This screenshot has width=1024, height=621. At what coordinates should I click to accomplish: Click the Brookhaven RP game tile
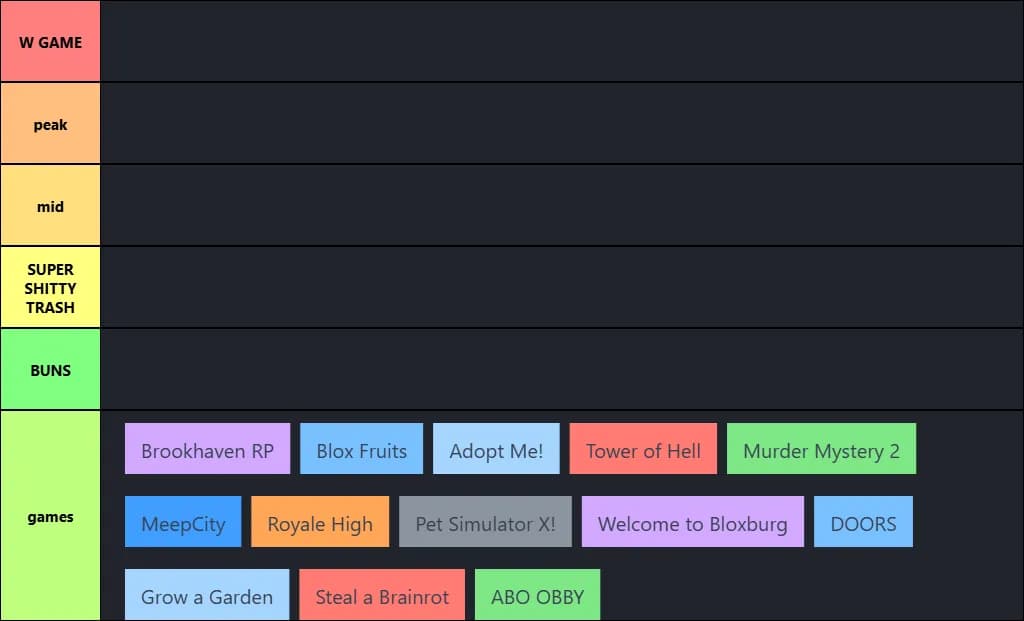[207, 449]
